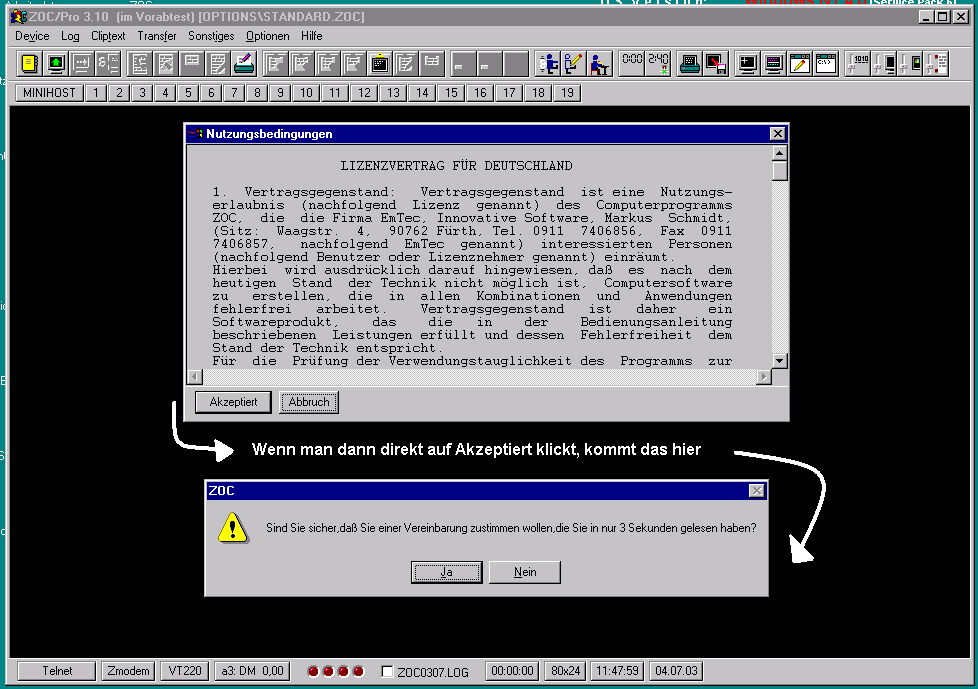
Task: Click the slider with black monitor icon
Action: click(x=884, y=64)
